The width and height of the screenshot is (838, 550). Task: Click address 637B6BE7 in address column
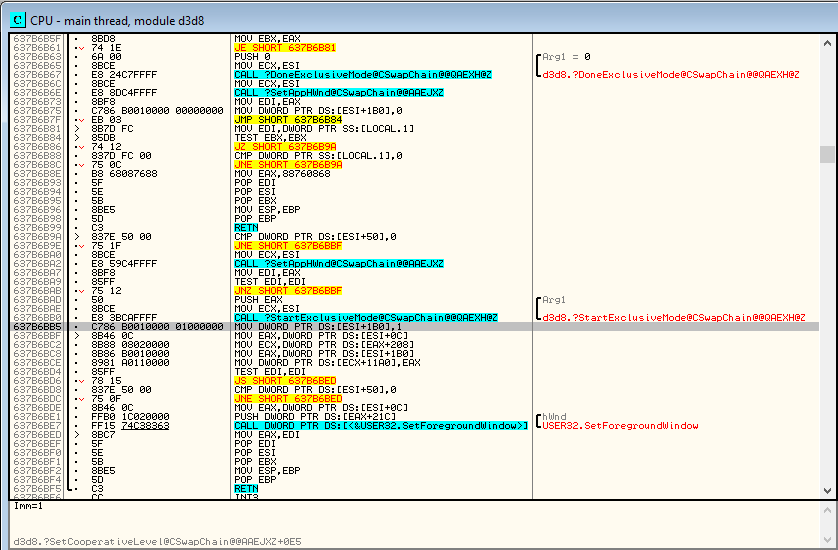click(37, 425)
